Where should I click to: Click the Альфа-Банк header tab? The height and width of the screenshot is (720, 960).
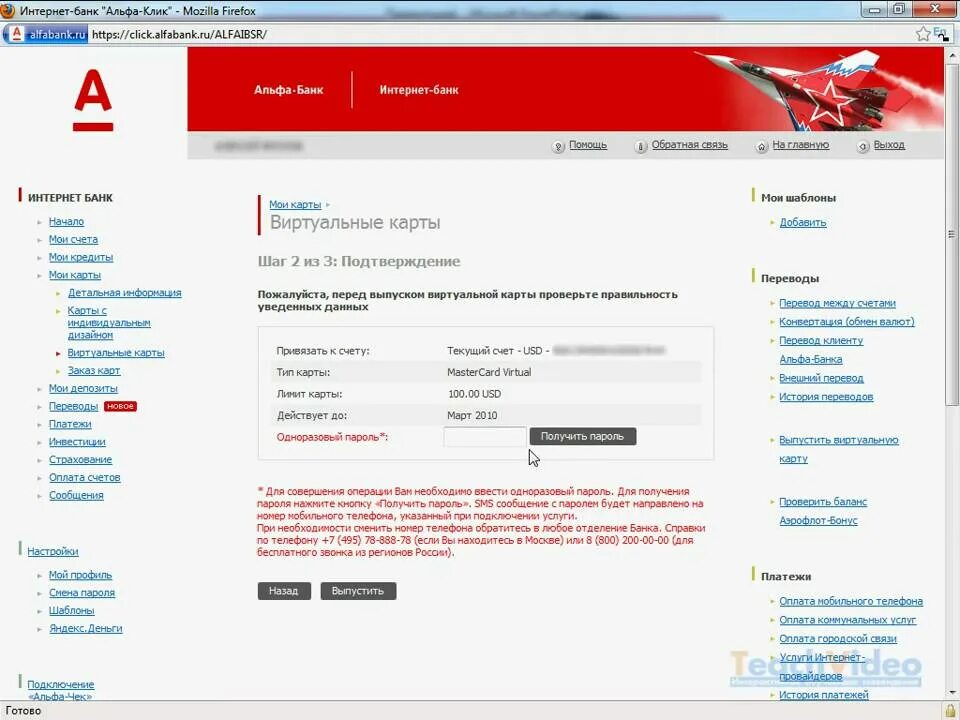pyautogui.click(x=288, y=90)
